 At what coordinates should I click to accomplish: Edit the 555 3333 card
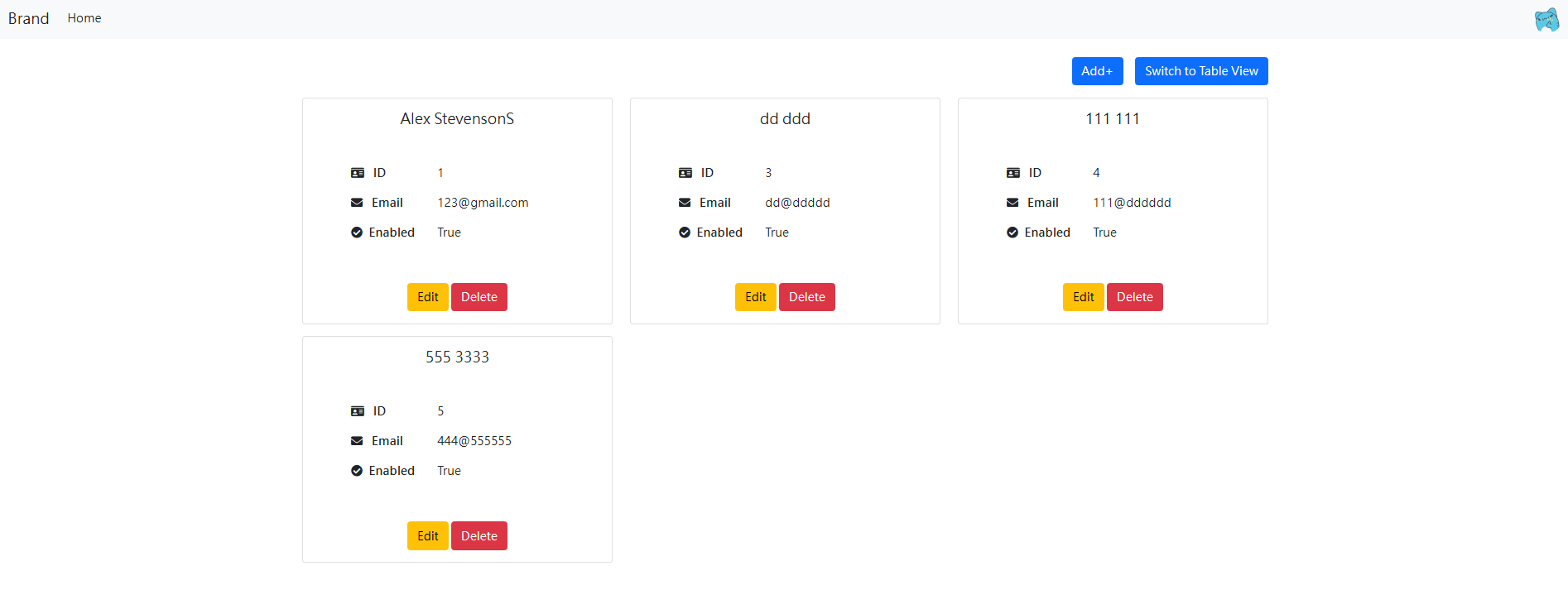(428, 536)
